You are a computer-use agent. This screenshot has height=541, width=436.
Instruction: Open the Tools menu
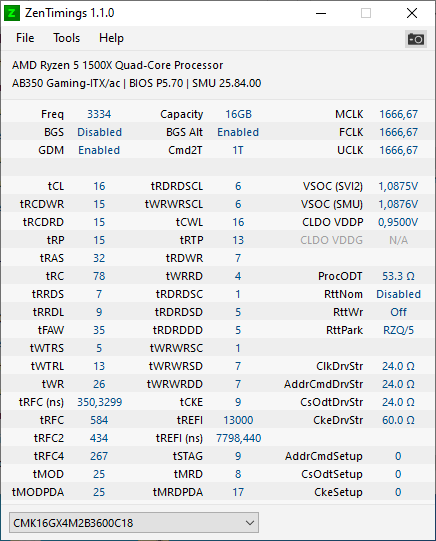tap(66, 38)
